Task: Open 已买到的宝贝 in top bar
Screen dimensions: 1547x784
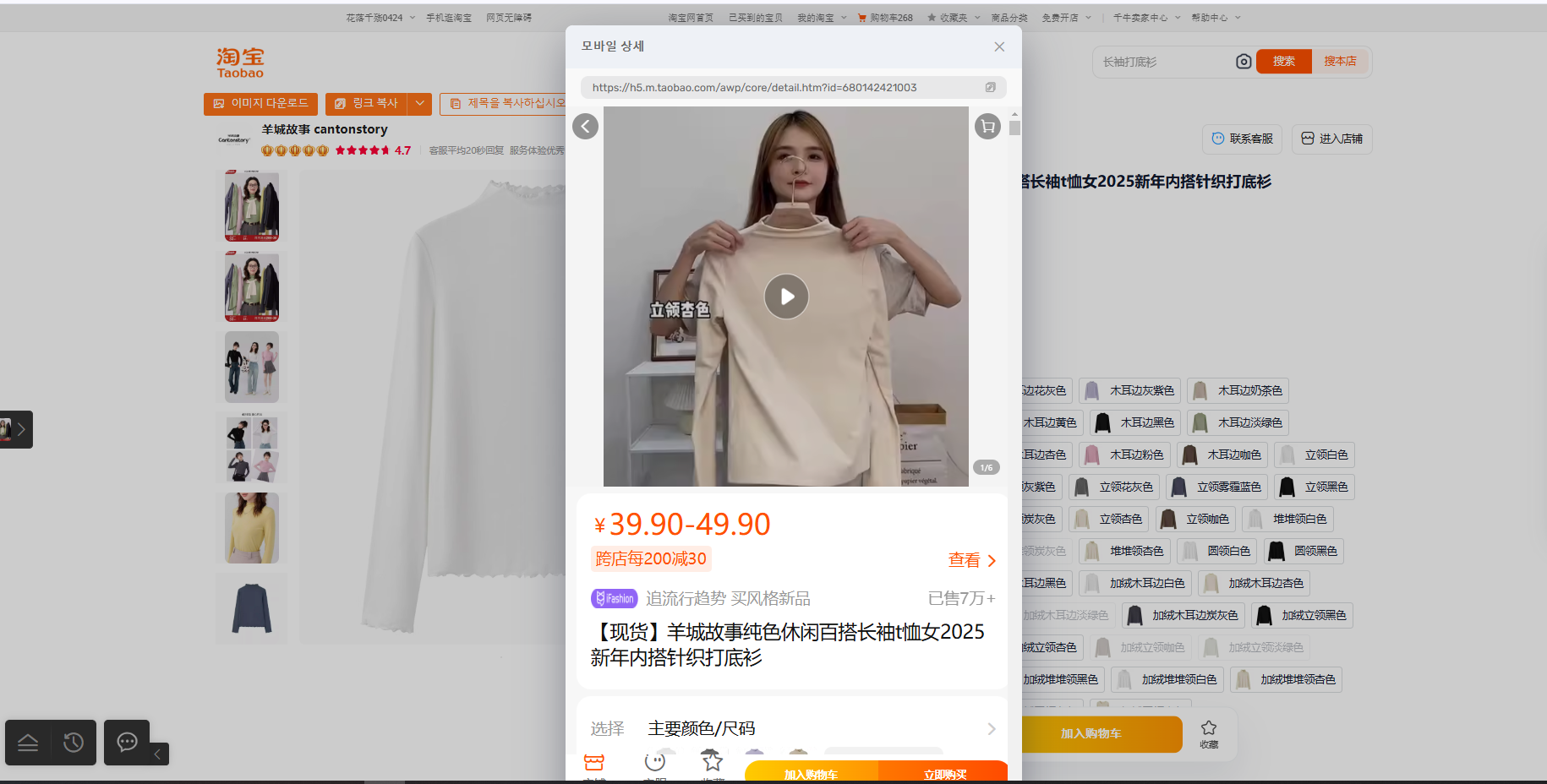Action: click(756, 18)
